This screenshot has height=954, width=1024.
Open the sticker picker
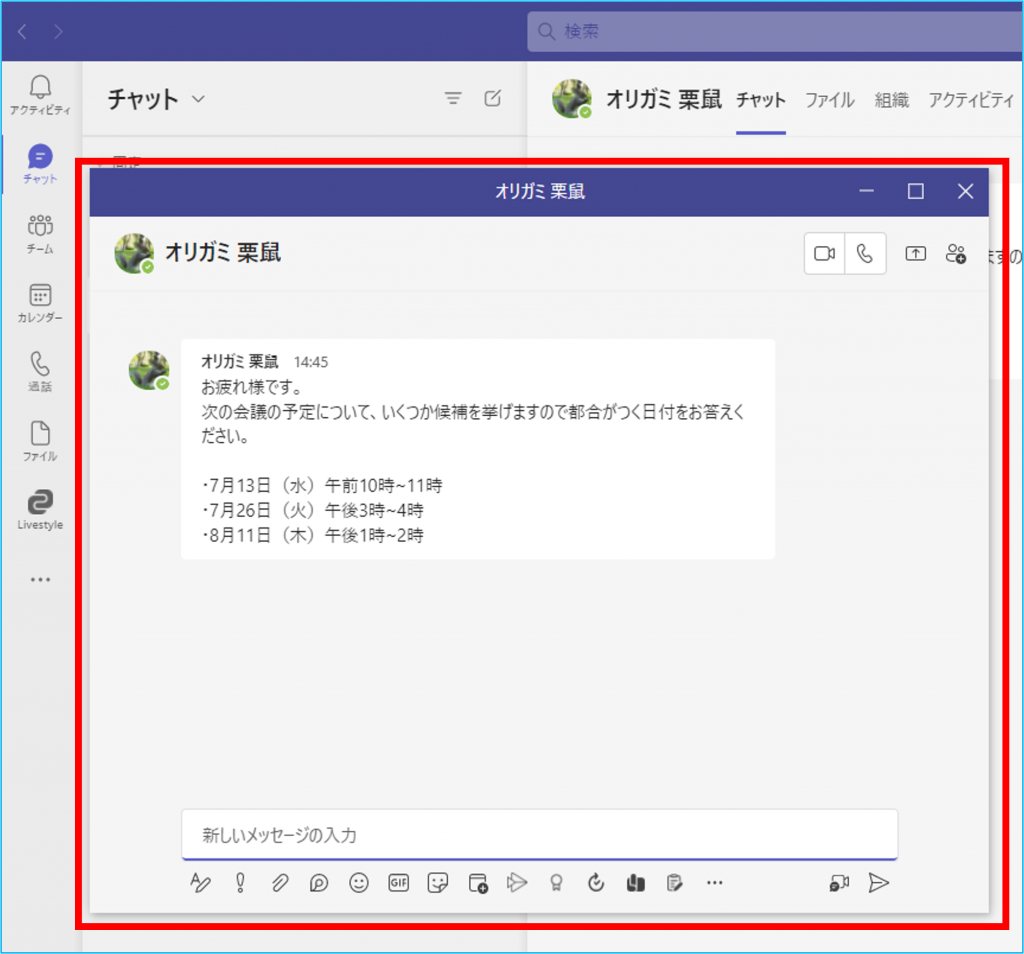437,883
